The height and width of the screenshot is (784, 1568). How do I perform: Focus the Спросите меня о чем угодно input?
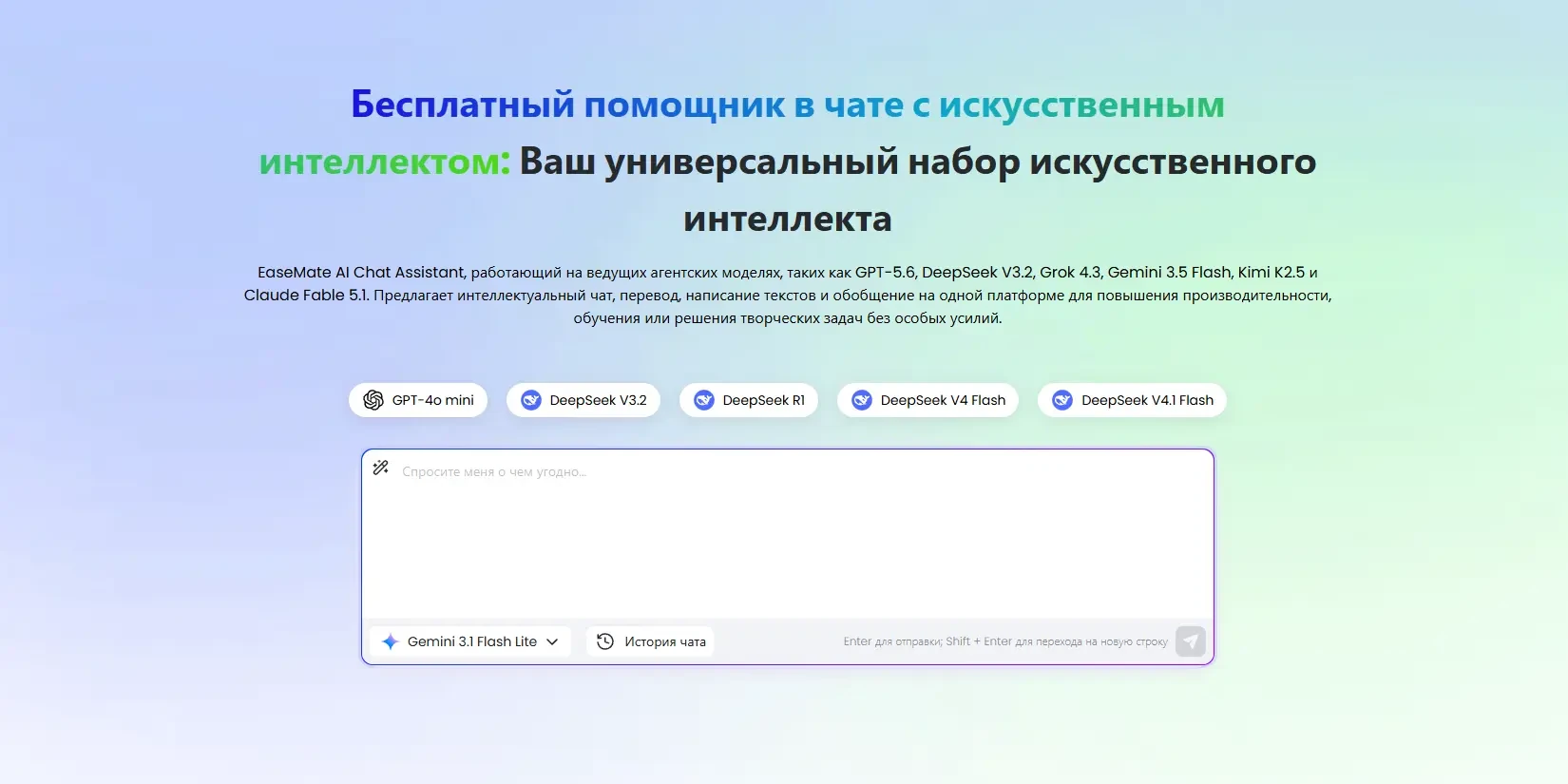click(x=788, y=534)
